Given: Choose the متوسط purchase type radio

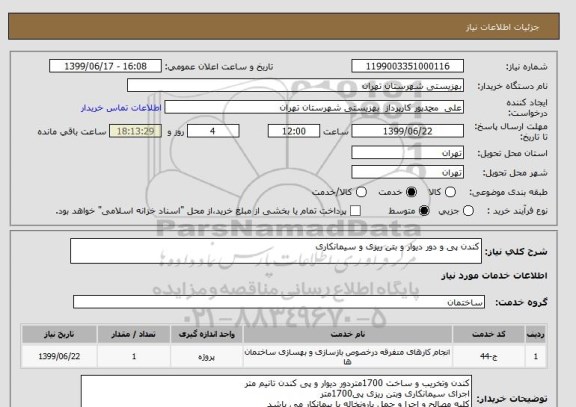Looking at the screenshot, I should [x=424, y=211].
